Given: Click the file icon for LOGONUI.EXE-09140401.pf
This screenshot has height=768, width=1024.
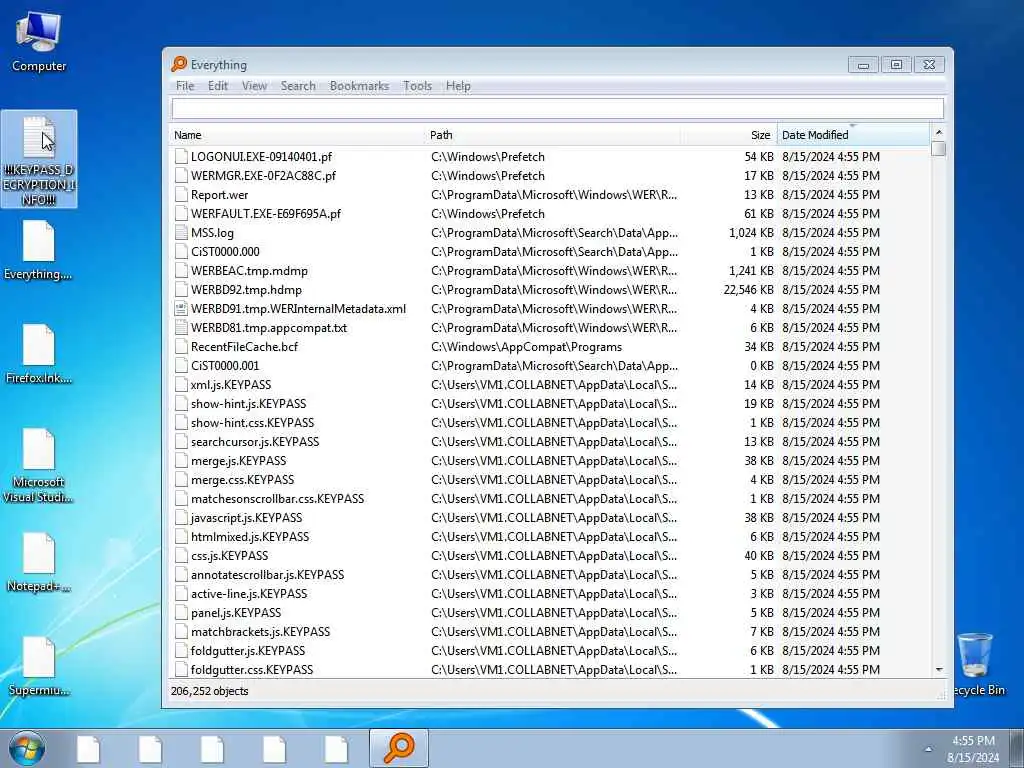Looking at the screenshot, I should tap(181, 157).
